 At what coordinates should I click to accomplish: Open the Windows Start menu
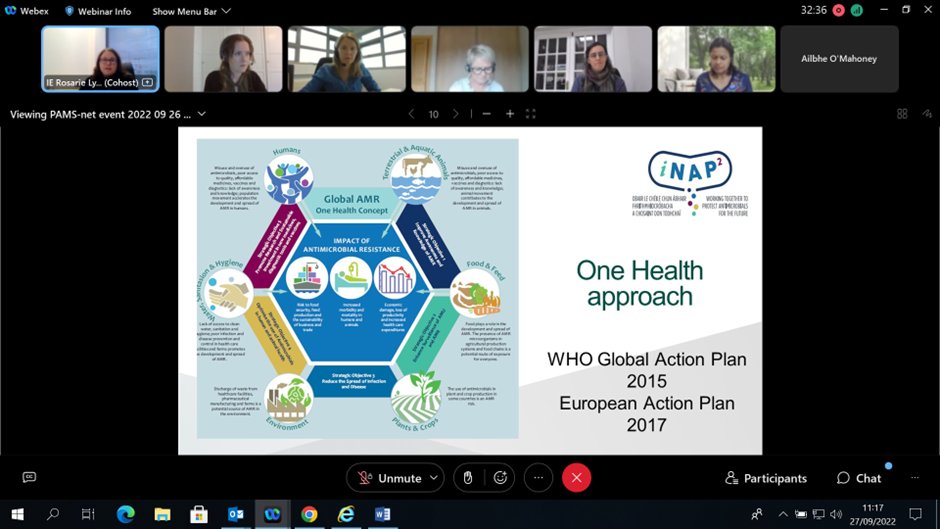click(17, 514)
